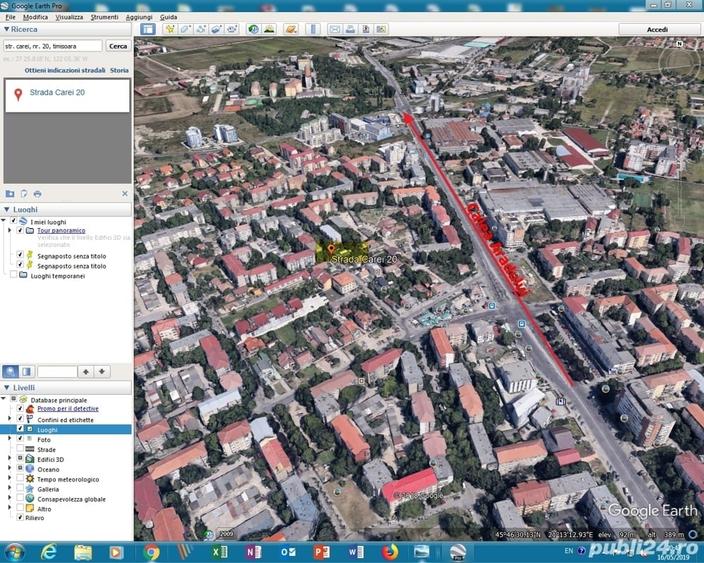Select the Places search magnifier button
Image resolution: width=704 pixels, height=563 pixels.
[x=11, y=372]
